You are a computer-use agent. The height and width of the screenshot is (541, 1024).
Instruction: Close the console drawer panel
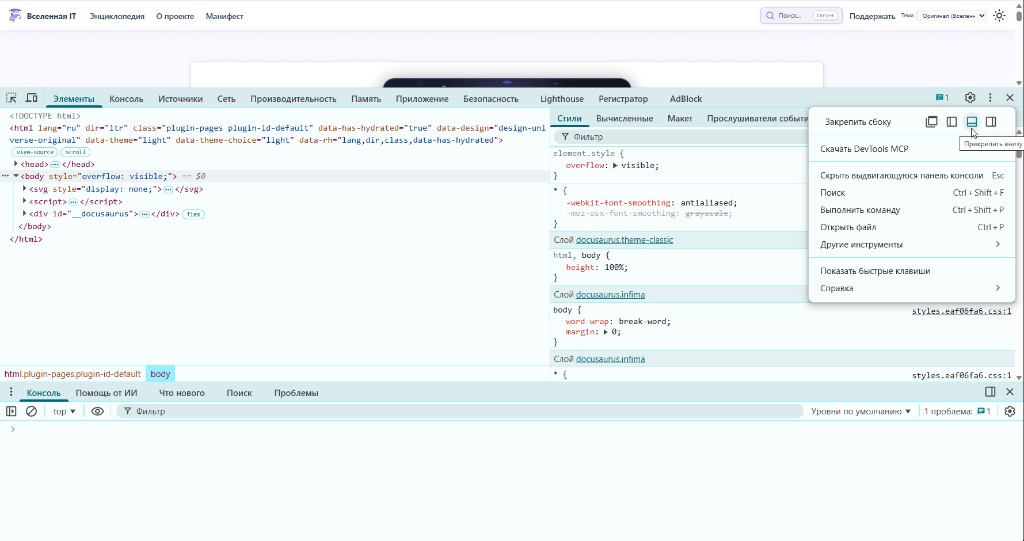[1010, 392]
